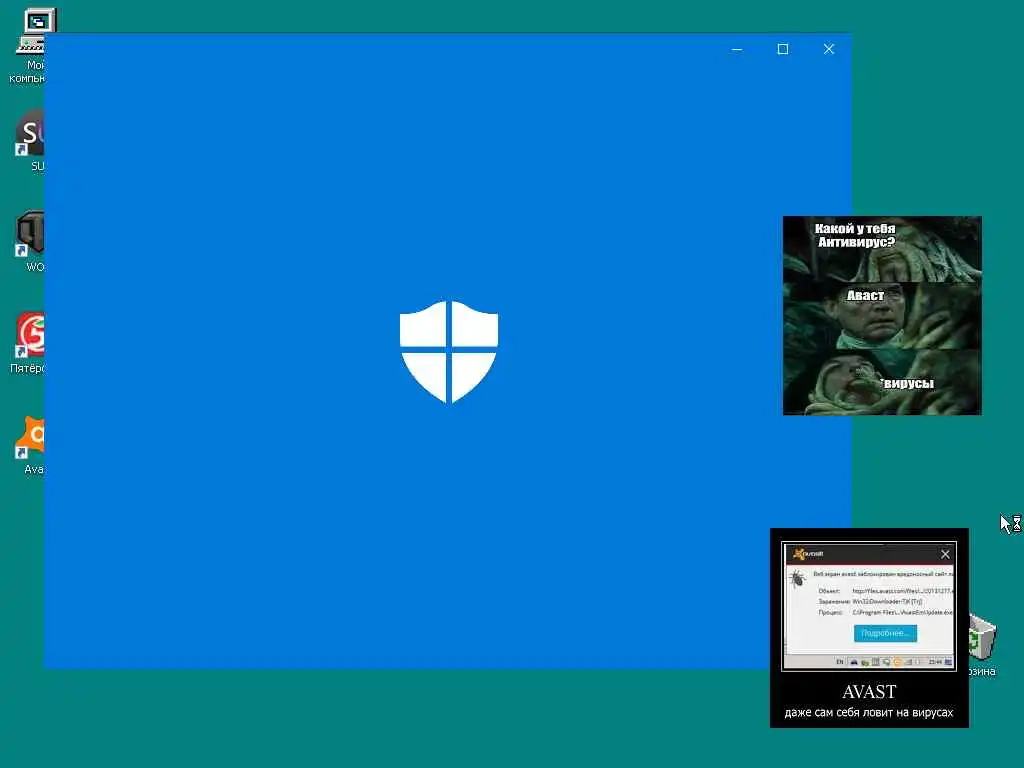Maximize the Windows Security window
Viewport: 1024px width, 768px height.
pyautogui.click(x=782, y=49)
